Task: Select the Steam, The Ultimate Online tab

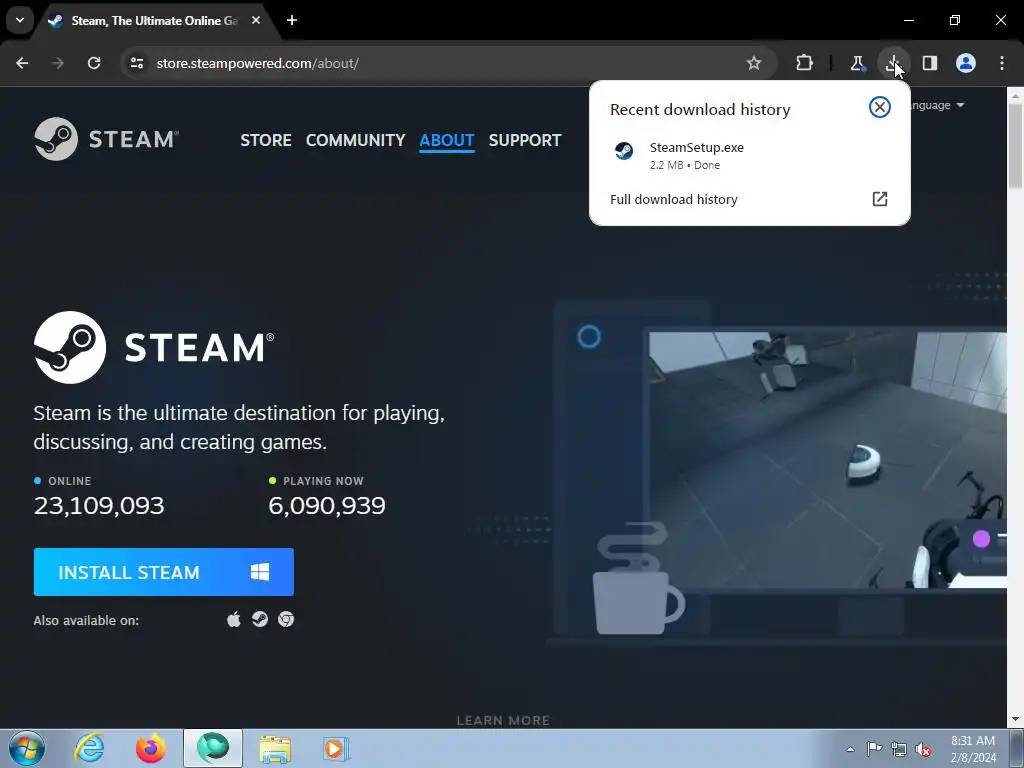Action: click(155, 21)
